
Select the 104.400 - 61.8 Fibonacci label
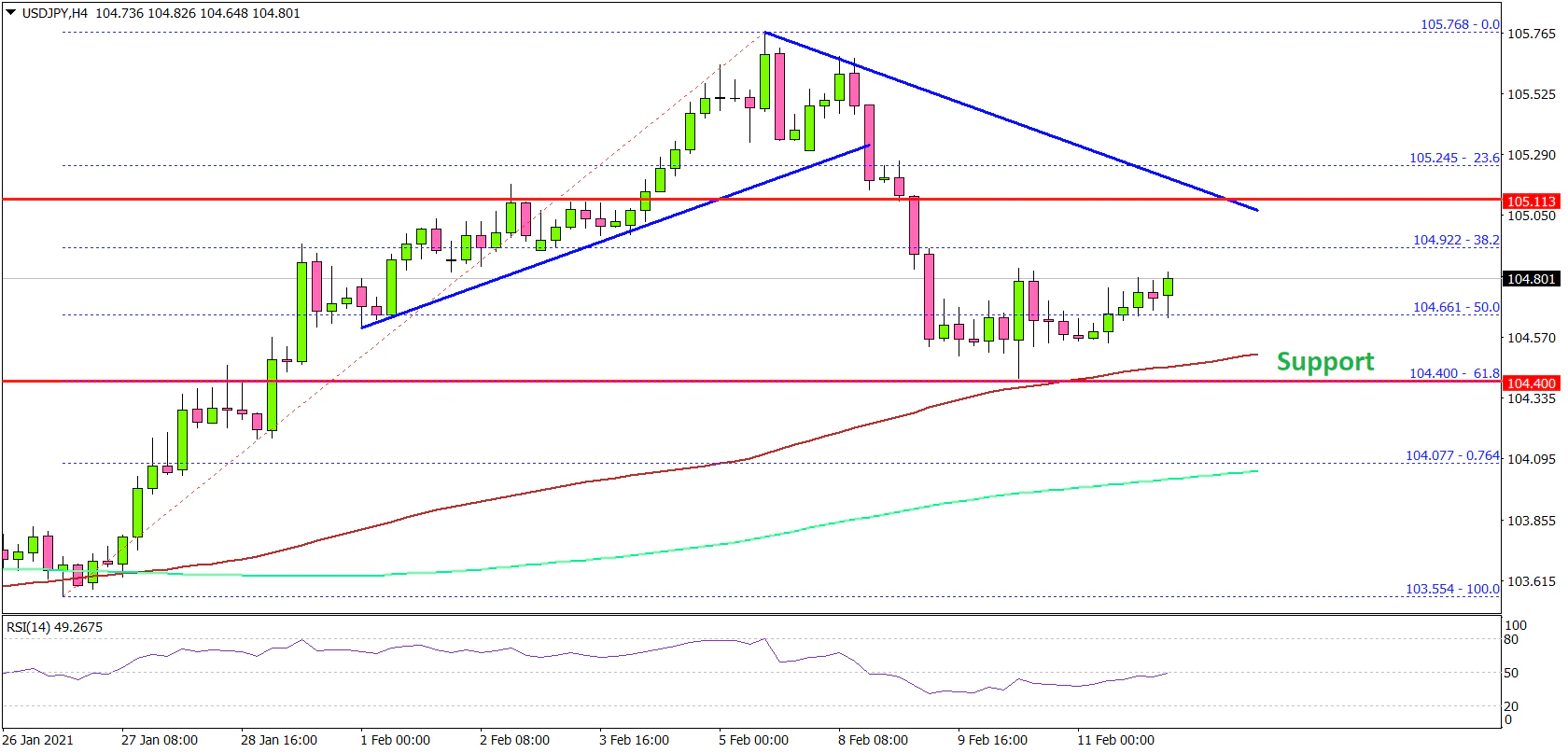coord(1454,373)
